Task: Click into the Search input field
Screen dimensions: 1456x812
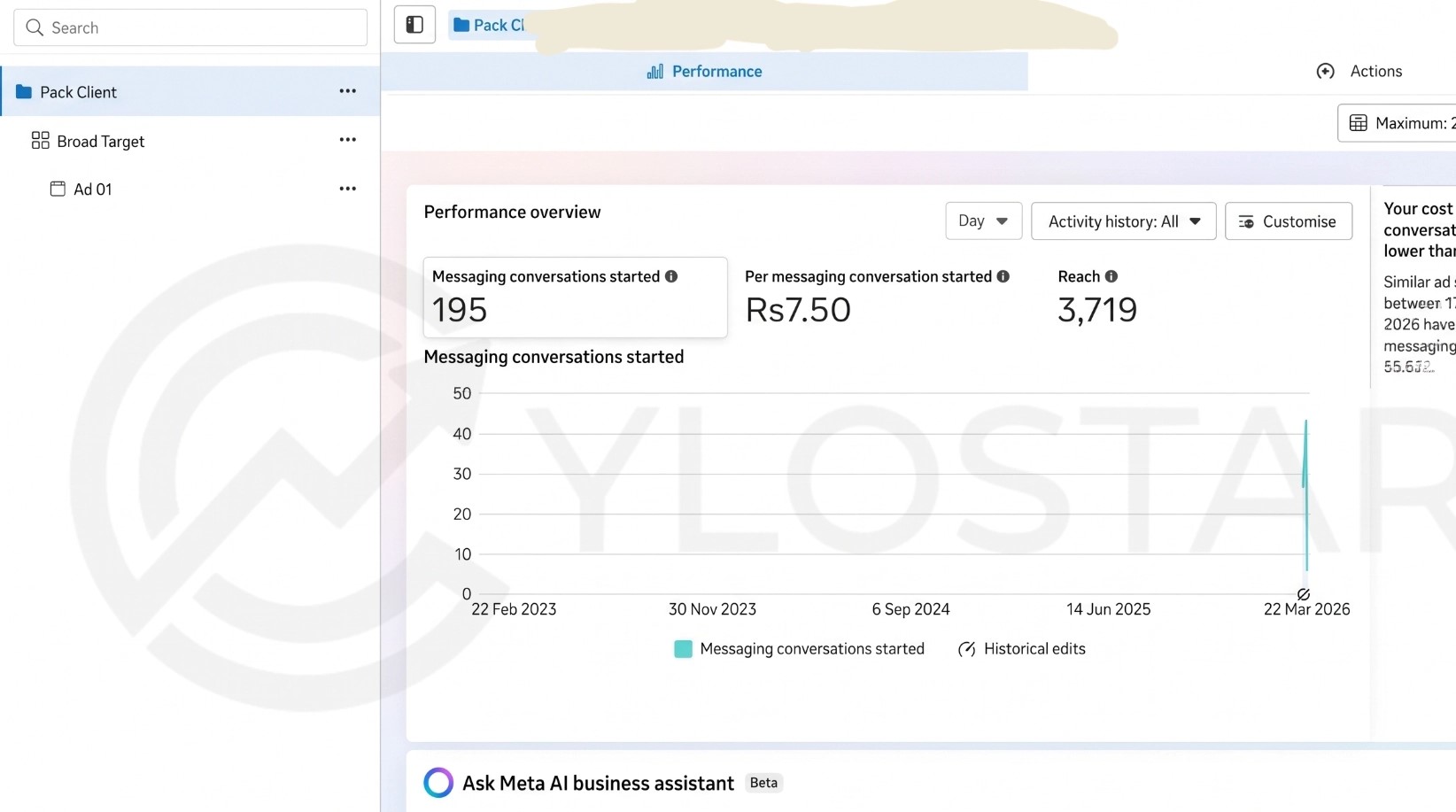Action: click(x=190, y=27)
